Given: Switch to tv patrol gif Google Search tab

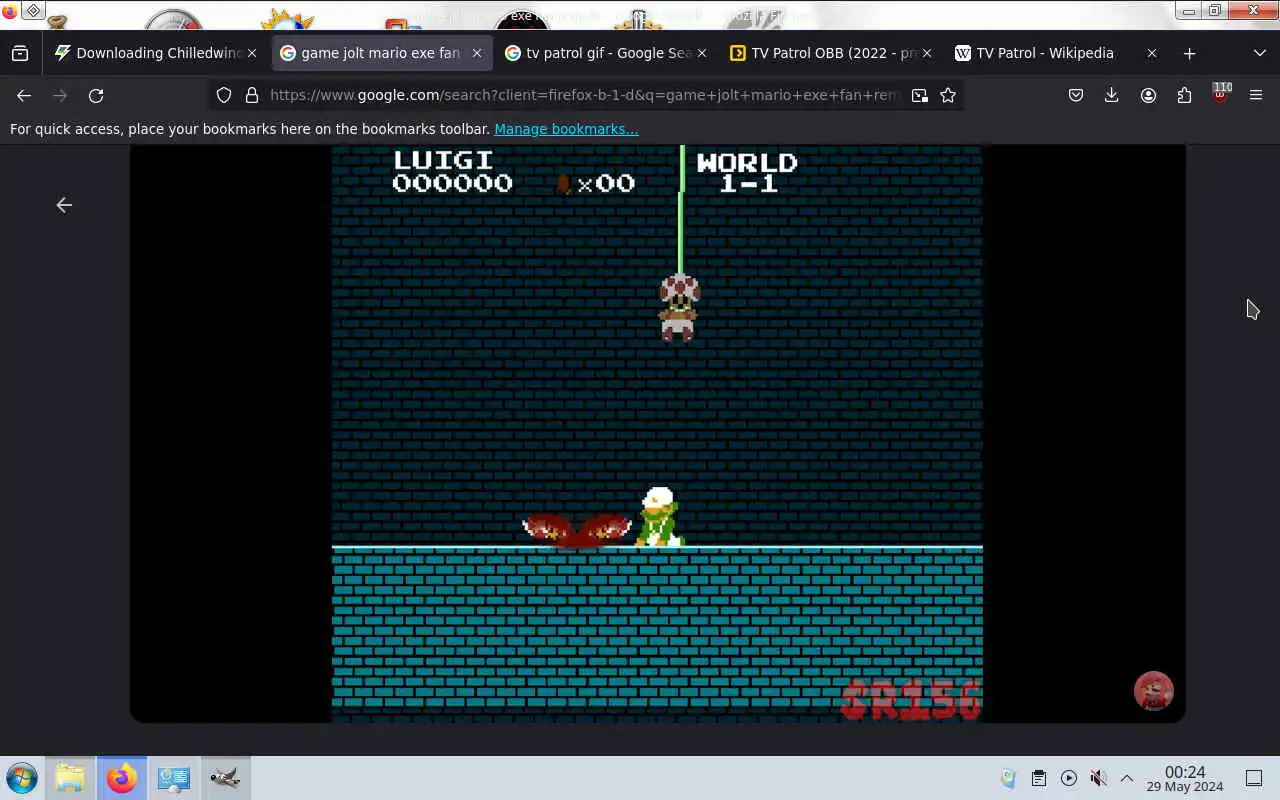Looking at the screenshot, I should tap(606, 53).
